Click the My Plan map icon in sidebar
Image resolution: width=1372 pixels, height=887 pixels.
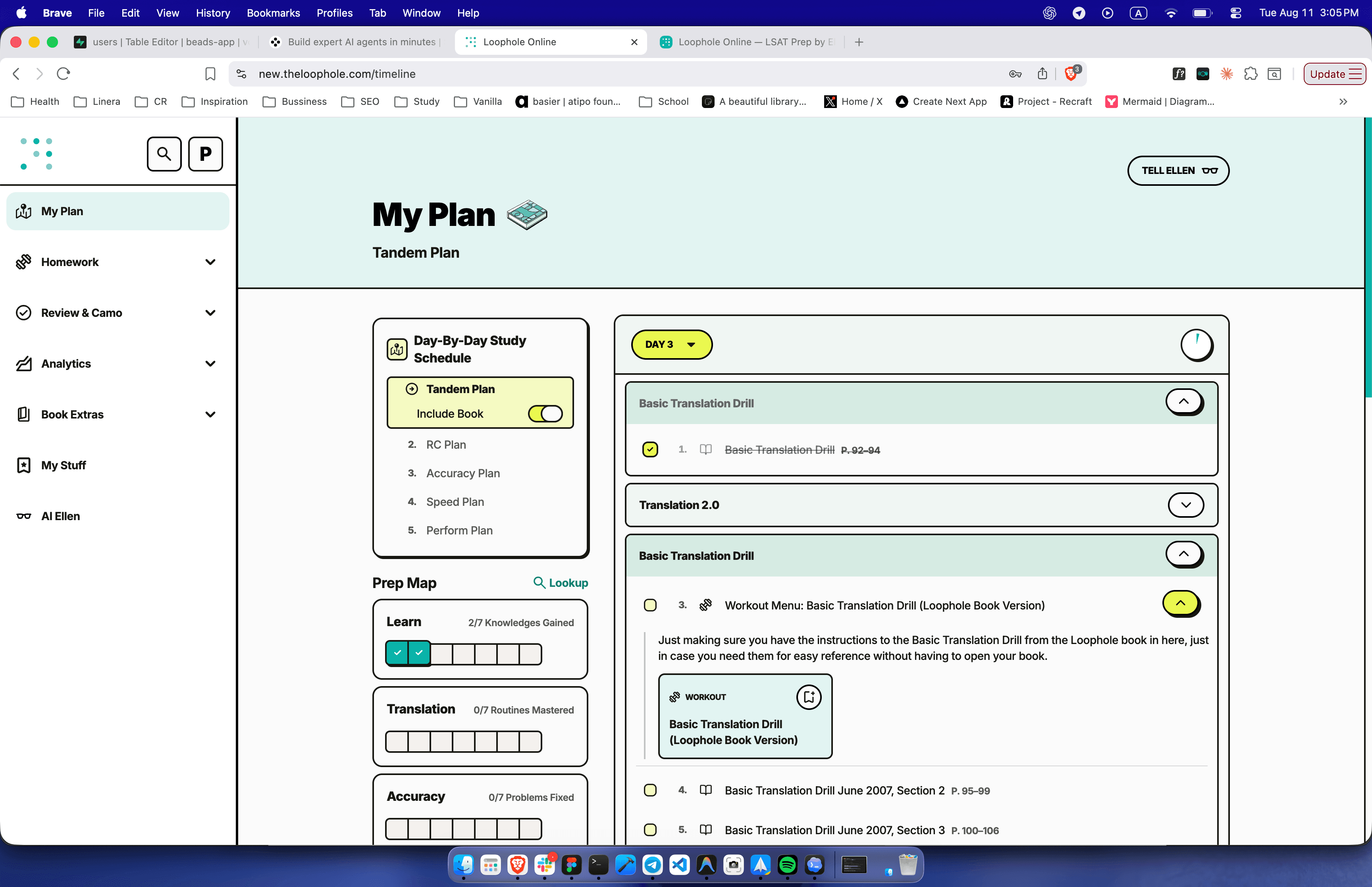pos(23,211)
